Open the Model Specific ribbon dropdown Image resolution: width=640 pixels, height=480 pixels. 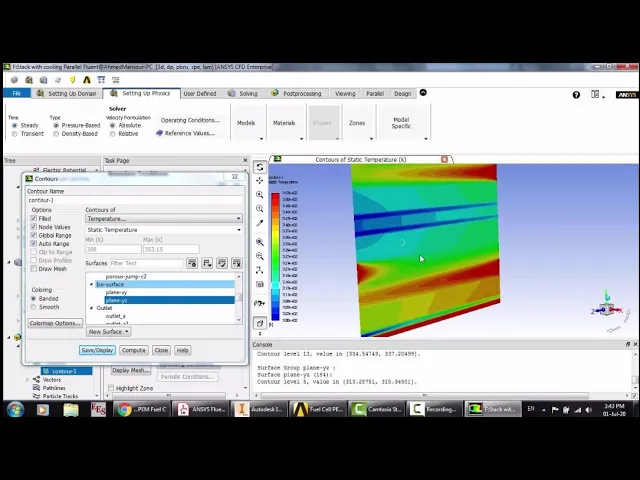point(404,123)
